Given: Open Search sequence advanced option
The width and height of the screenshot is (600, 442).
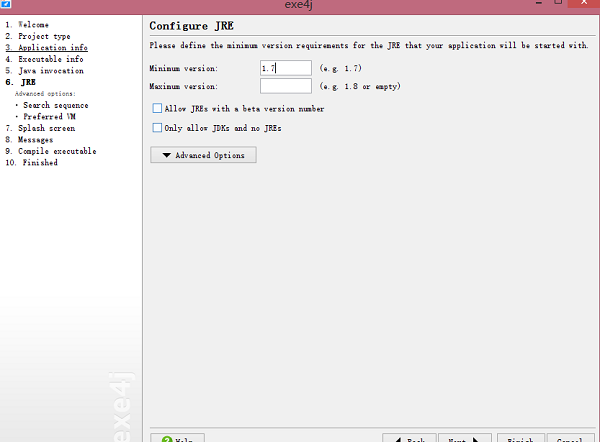Looking at the screenshot, I should (55, 105).
